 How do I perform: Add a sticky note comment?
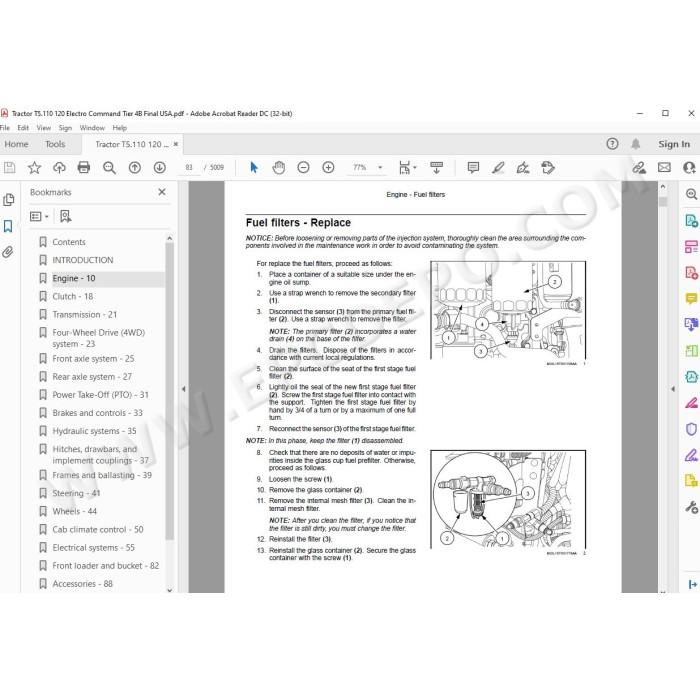473,167
